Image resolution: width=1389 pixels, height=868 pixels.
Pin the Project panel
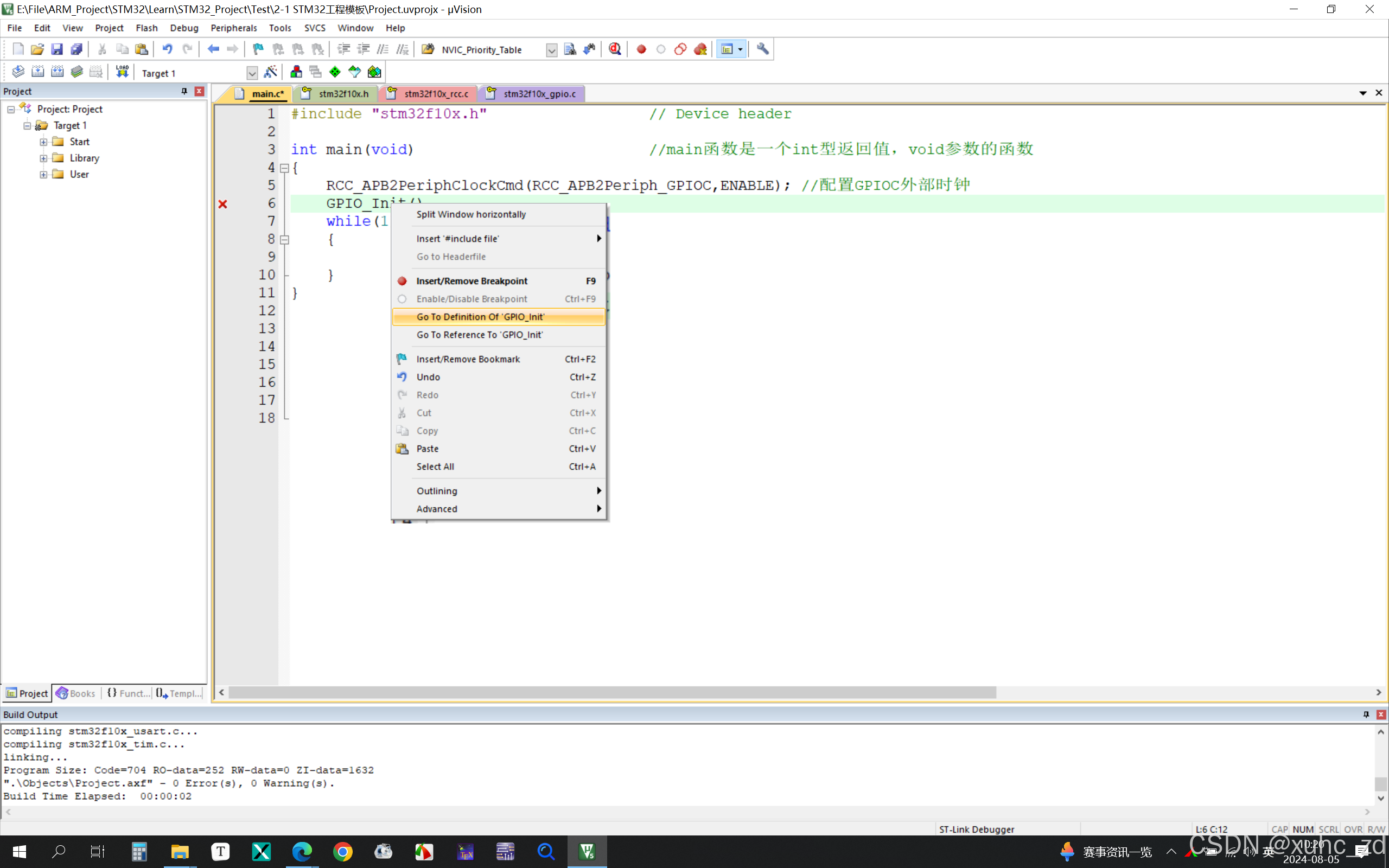184,91
